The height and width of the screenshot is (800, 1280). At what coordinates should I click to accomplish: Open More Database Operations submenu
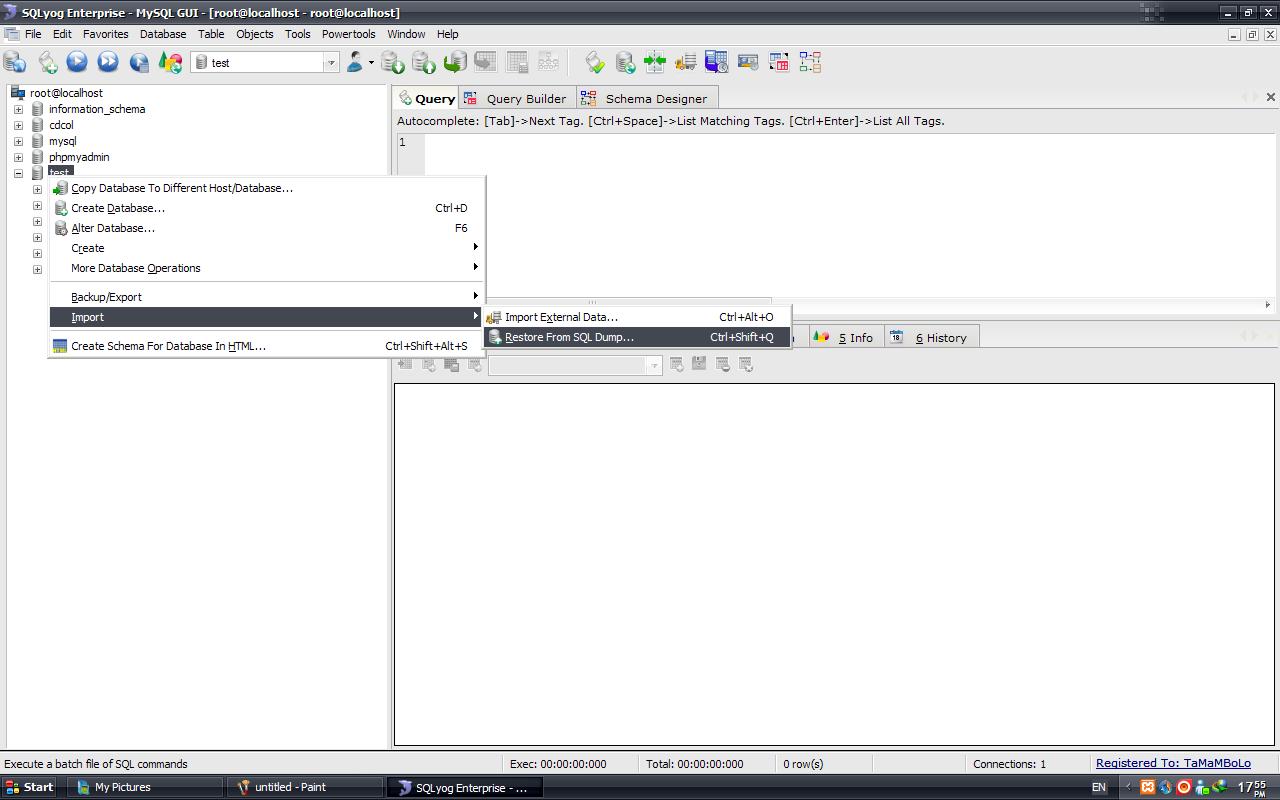click(266, 268)
